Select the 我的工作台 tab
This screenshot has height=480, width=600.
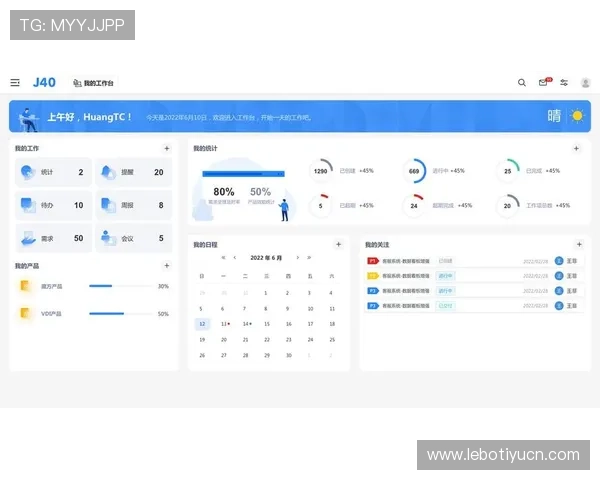pos(93,83)
